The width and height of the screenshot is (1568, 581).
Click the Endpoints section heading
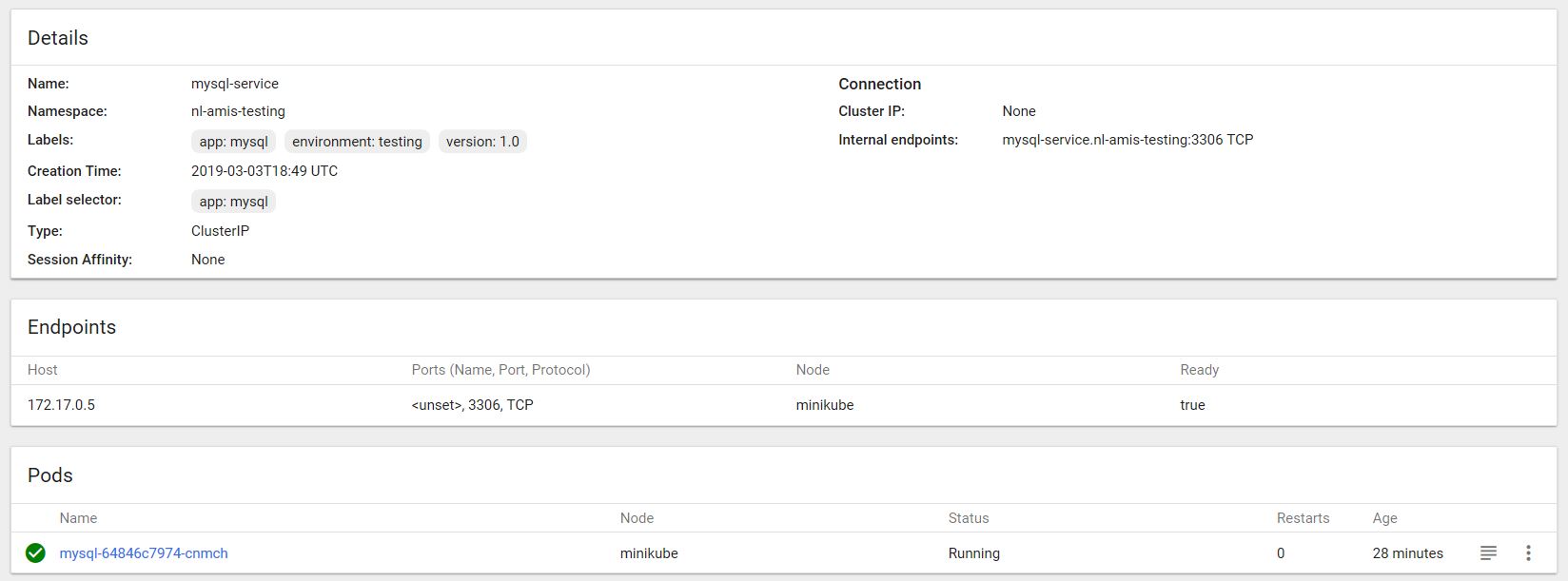pyautogui.click(x=71, y=327)
